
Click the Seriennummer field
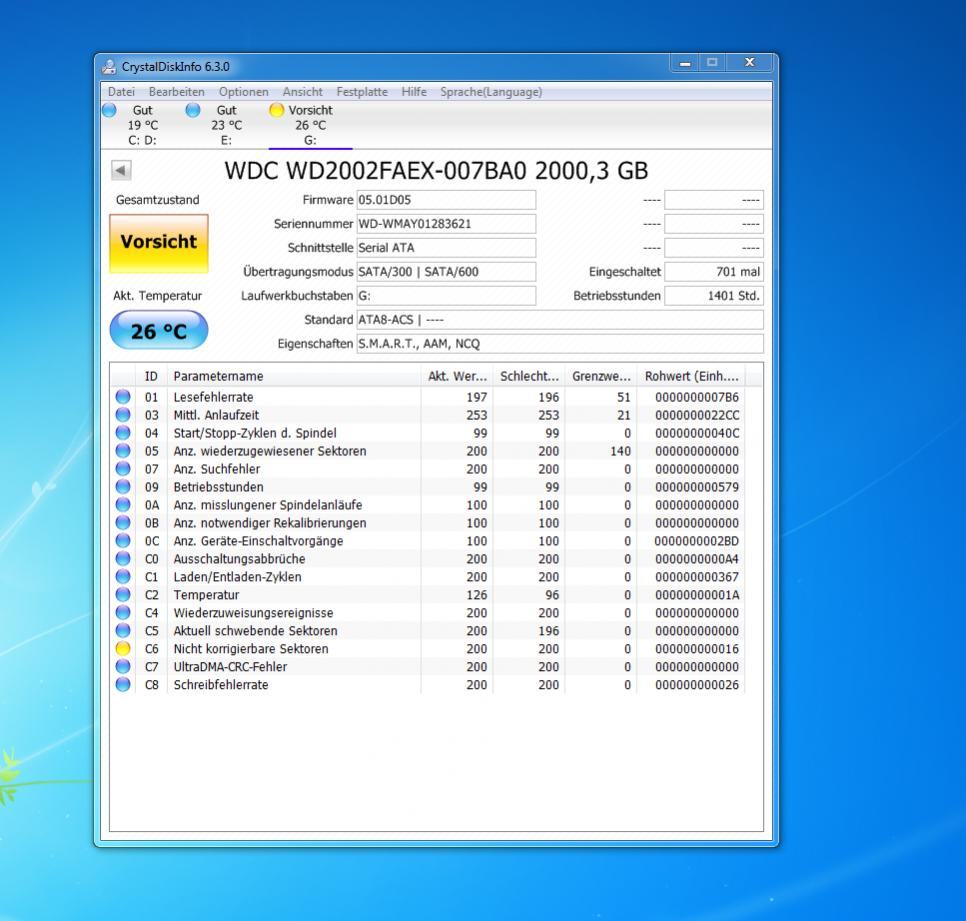[x=446, y=224]
